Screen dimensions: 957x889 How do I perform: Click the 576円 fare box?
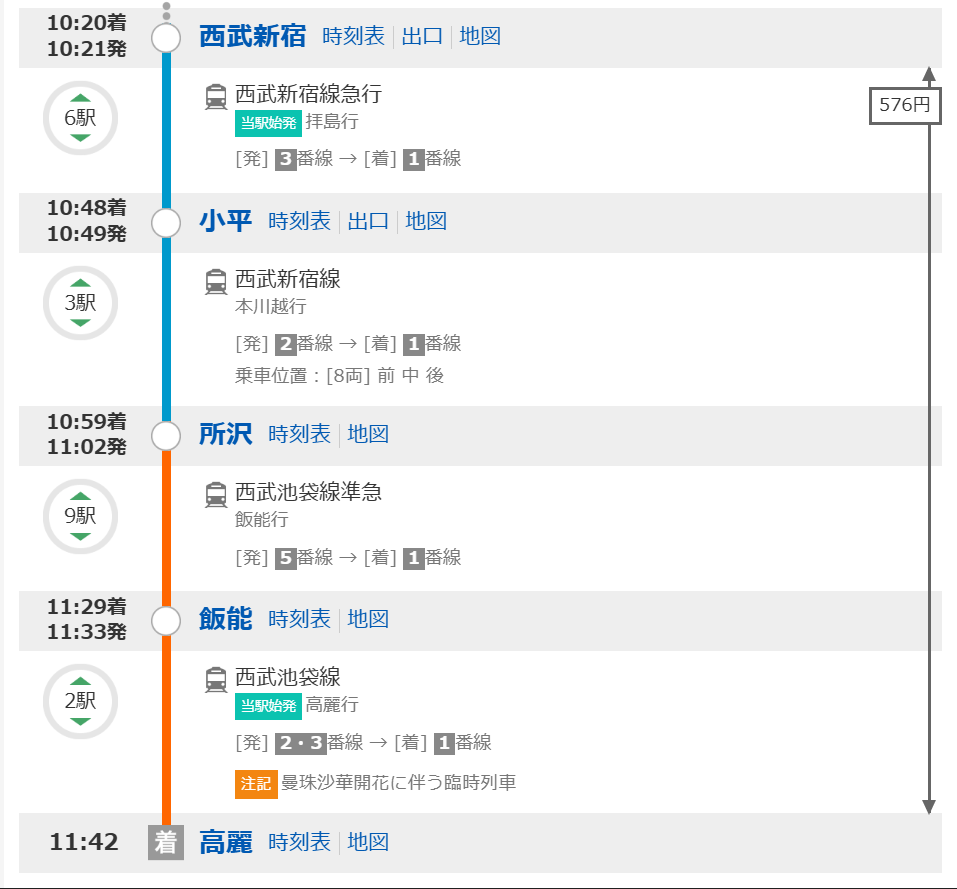pos(904,105)
